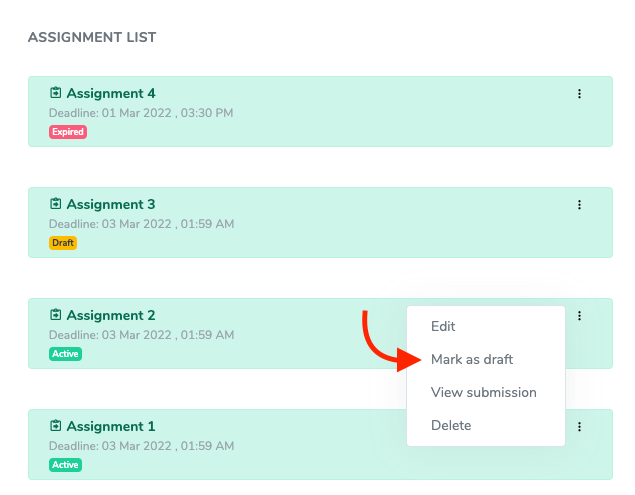Viewport: 635px width, 495px height.
Task: Click the Active badge under Assignment 2
Action: 65,354
